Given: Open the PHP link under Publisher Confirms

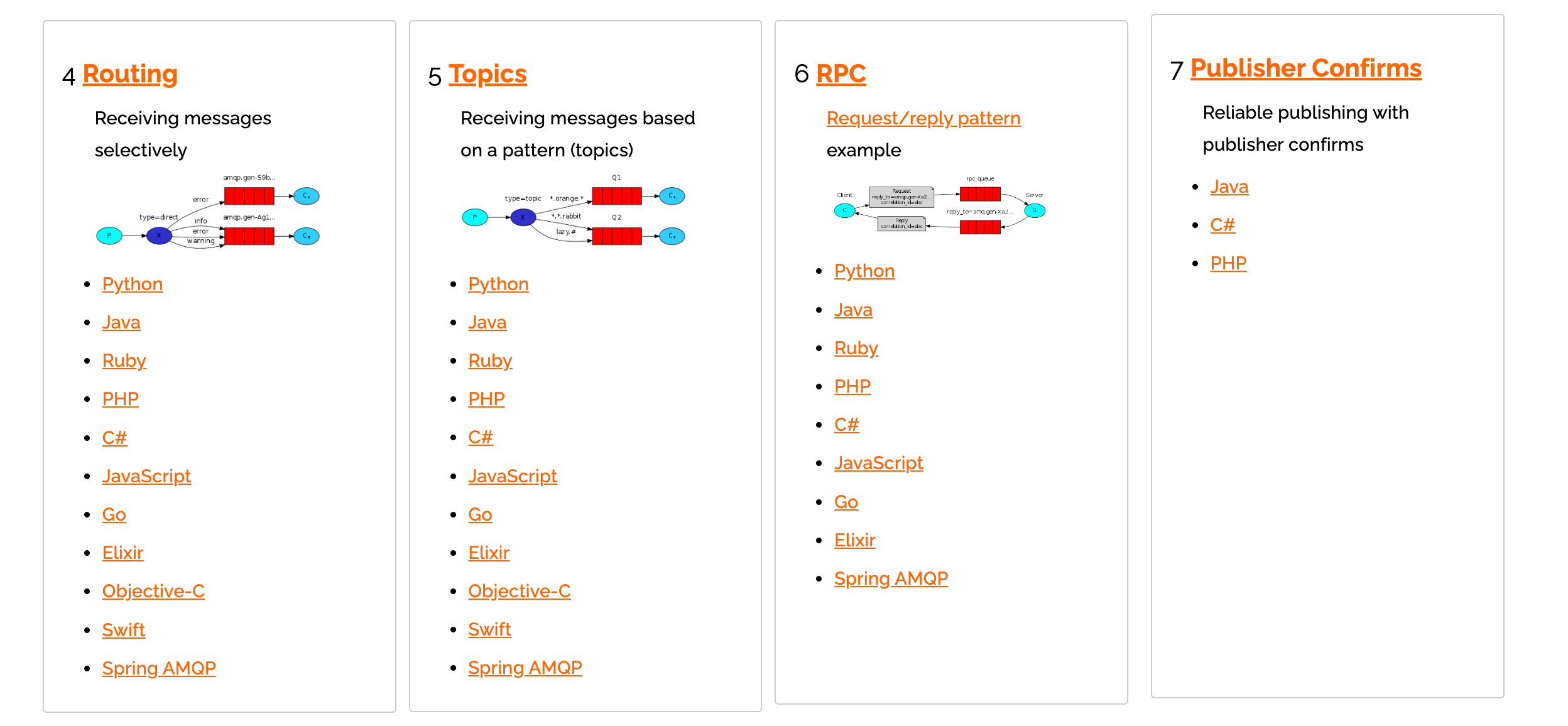Looking at the screenshot, I should click(1228, 263).
